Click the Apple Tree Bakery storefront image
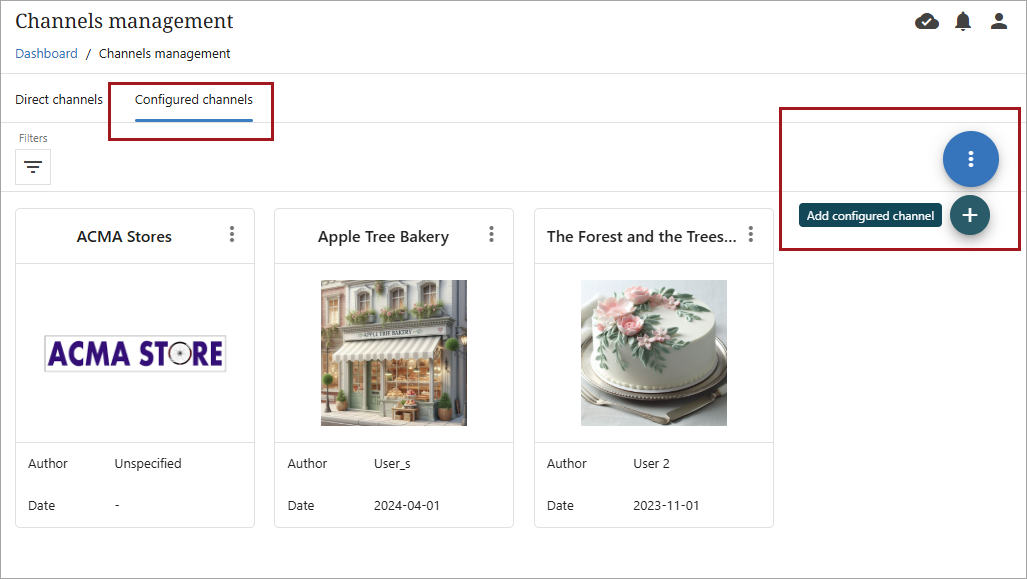Image resolution: width=1027 pixels, height=579 pixels. coord(394,353)
